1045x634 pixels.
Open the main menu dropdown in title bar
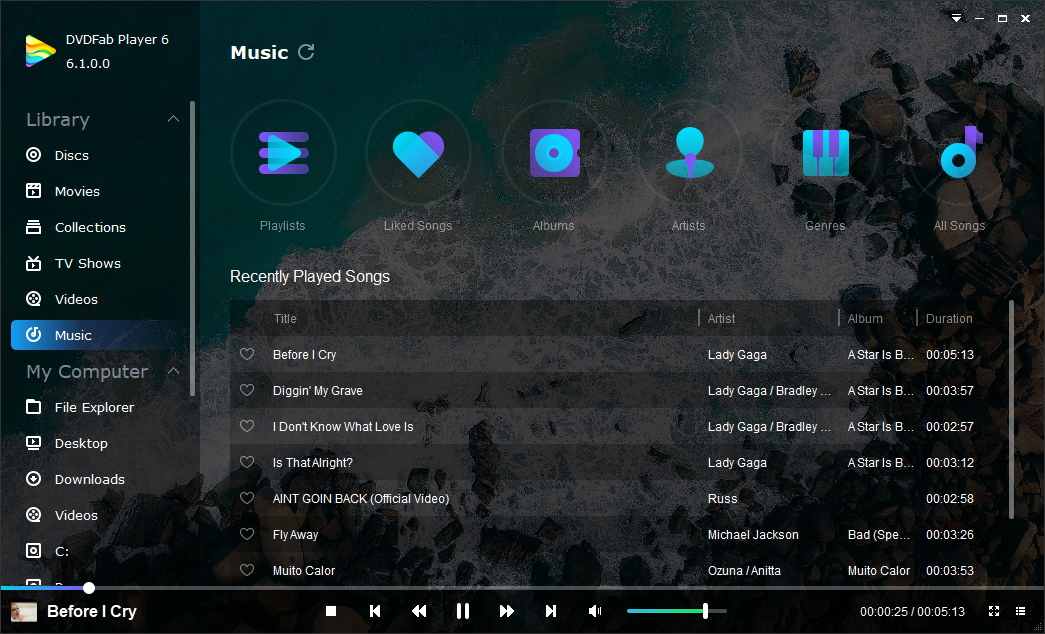[956, 19]
